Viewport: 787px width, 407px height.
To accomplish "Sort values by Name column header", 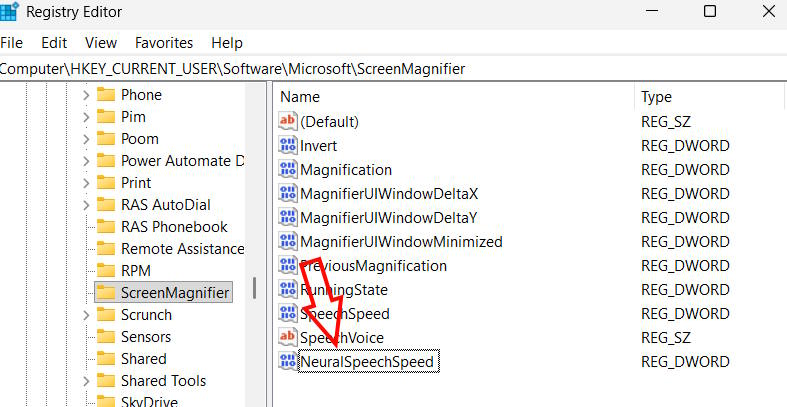I will (x=300, y=97).
